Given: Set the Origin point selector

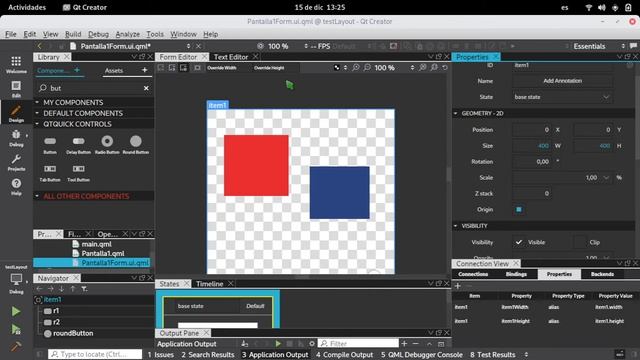Looking at the screenshot, I should [519, 209].
